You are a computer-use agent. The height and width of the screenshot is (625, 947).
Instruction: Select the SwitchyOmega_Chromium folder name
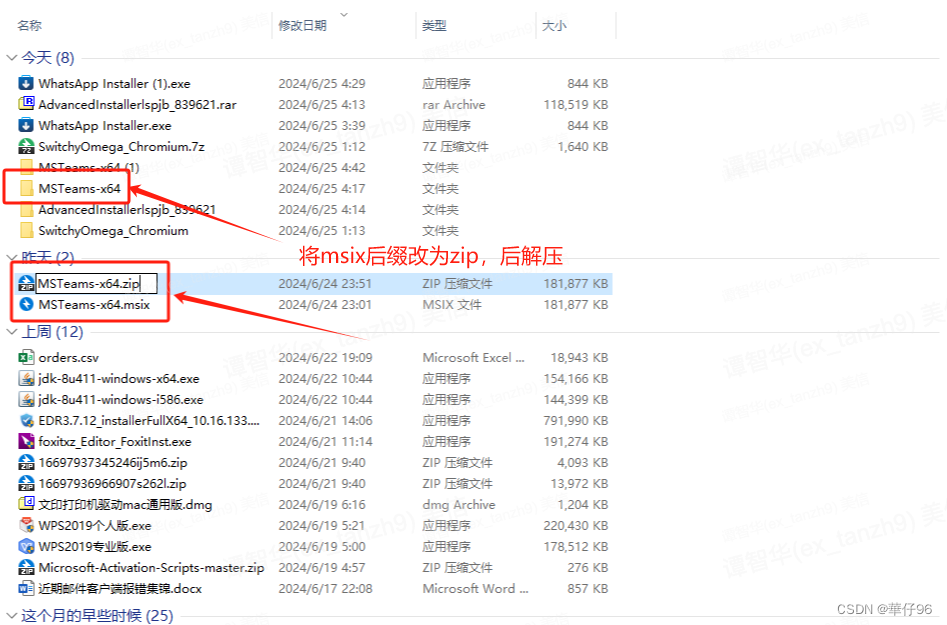pyautogui.click(x=113, y=231)
